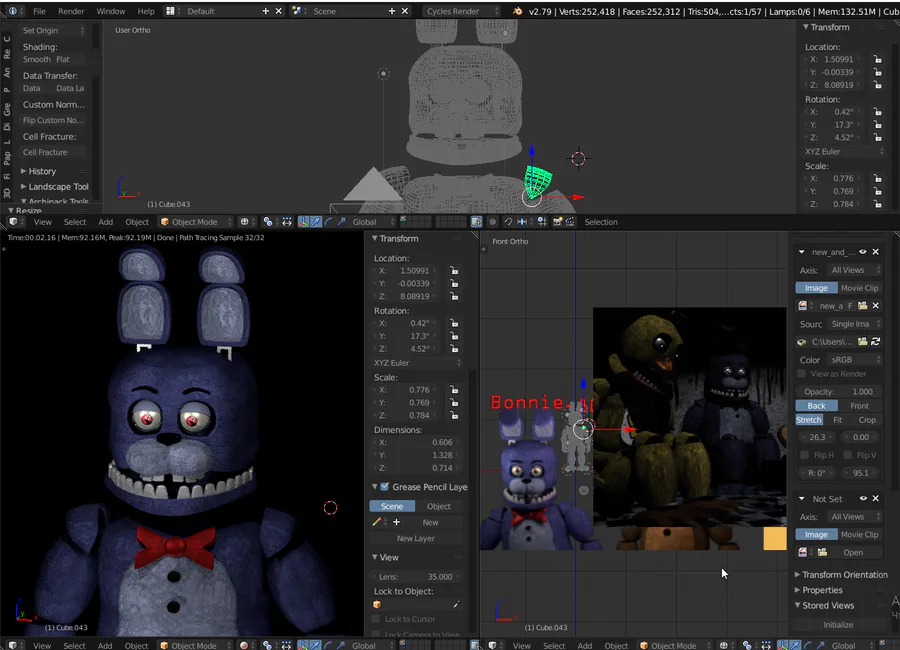Open the Window menu

pyautogui.click(x=110, y=11)
